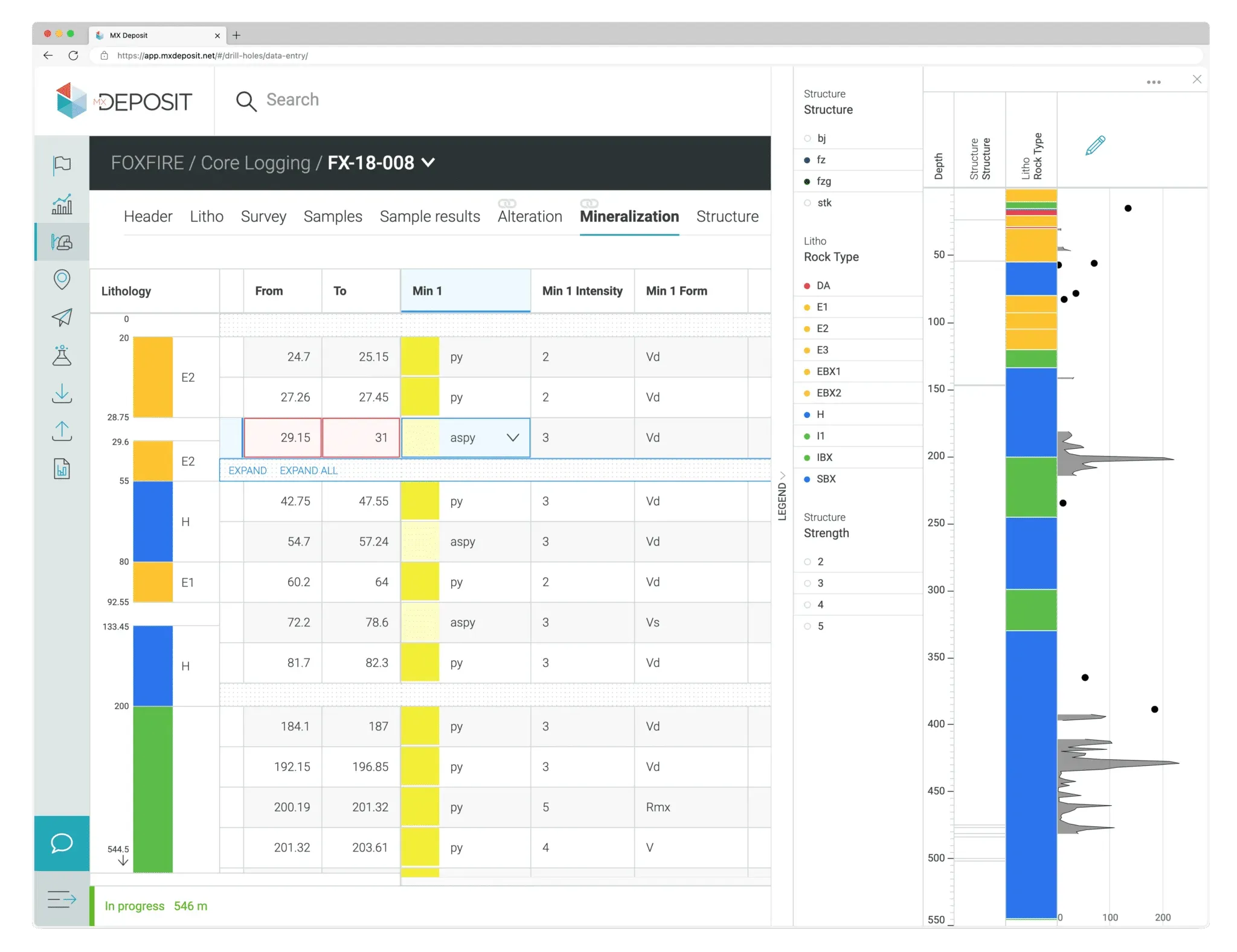Toggle Strength 5 legend entry
Screen dimensions: 1237x952
[820, 626]
